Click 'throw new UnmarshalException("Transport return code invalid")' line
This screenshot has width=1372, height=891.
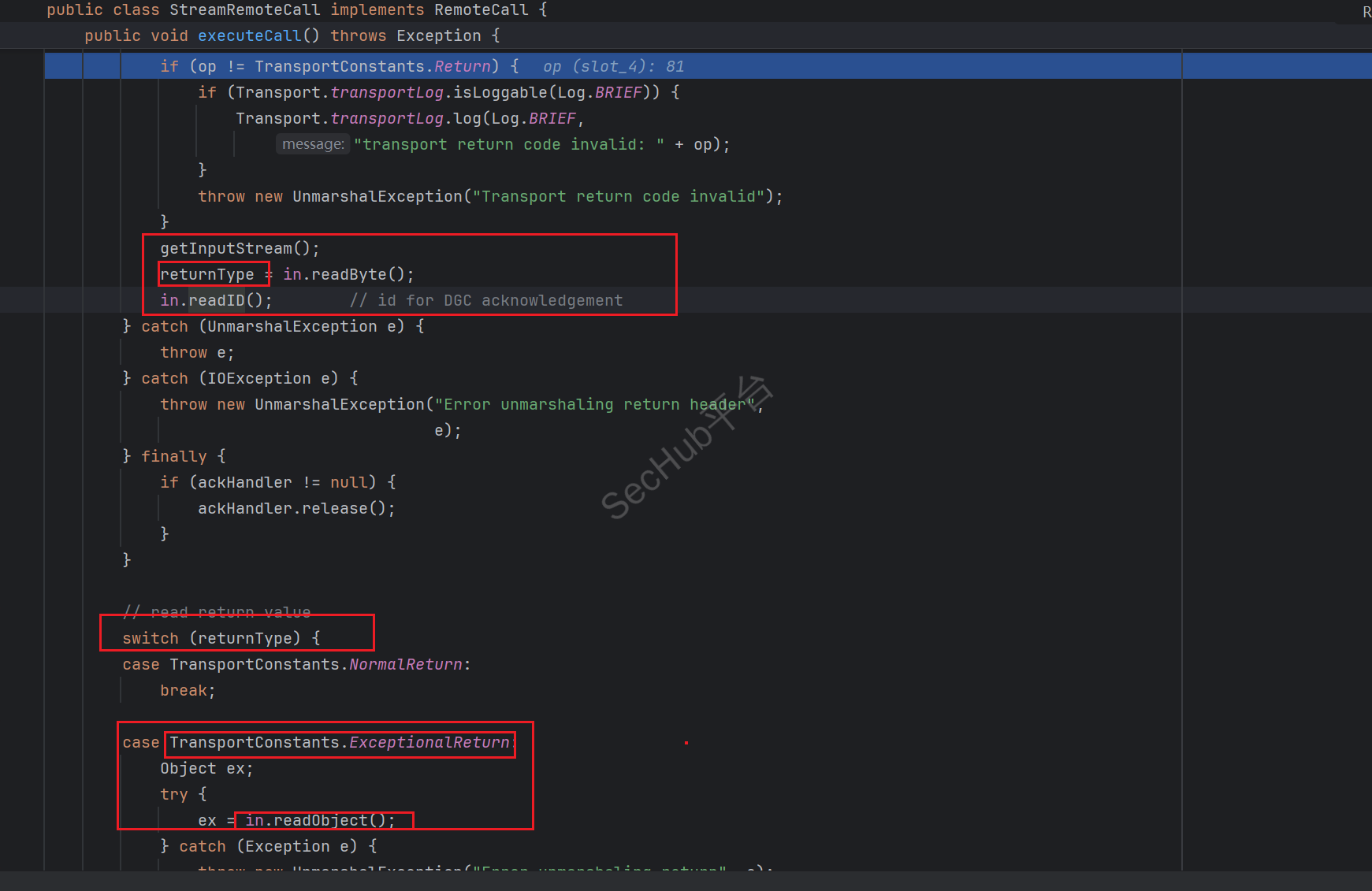489,197
